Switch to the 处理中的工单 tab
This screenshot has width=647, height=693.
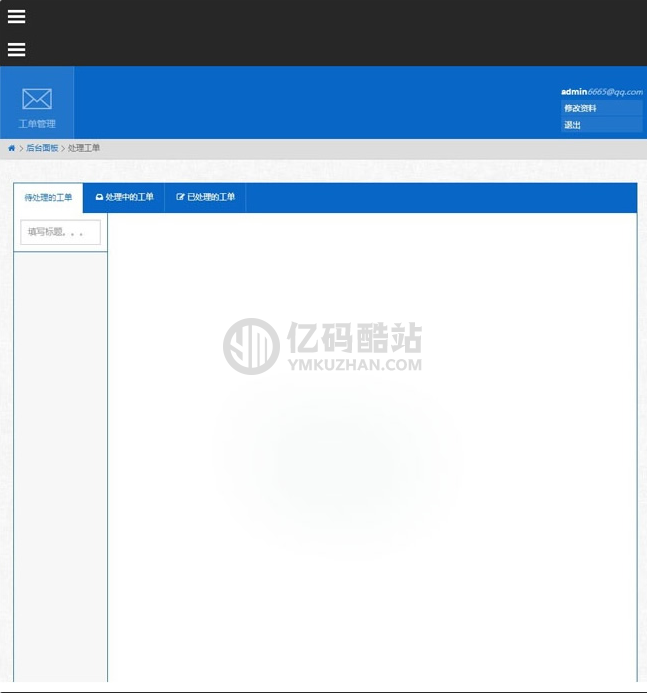point(124,197)
